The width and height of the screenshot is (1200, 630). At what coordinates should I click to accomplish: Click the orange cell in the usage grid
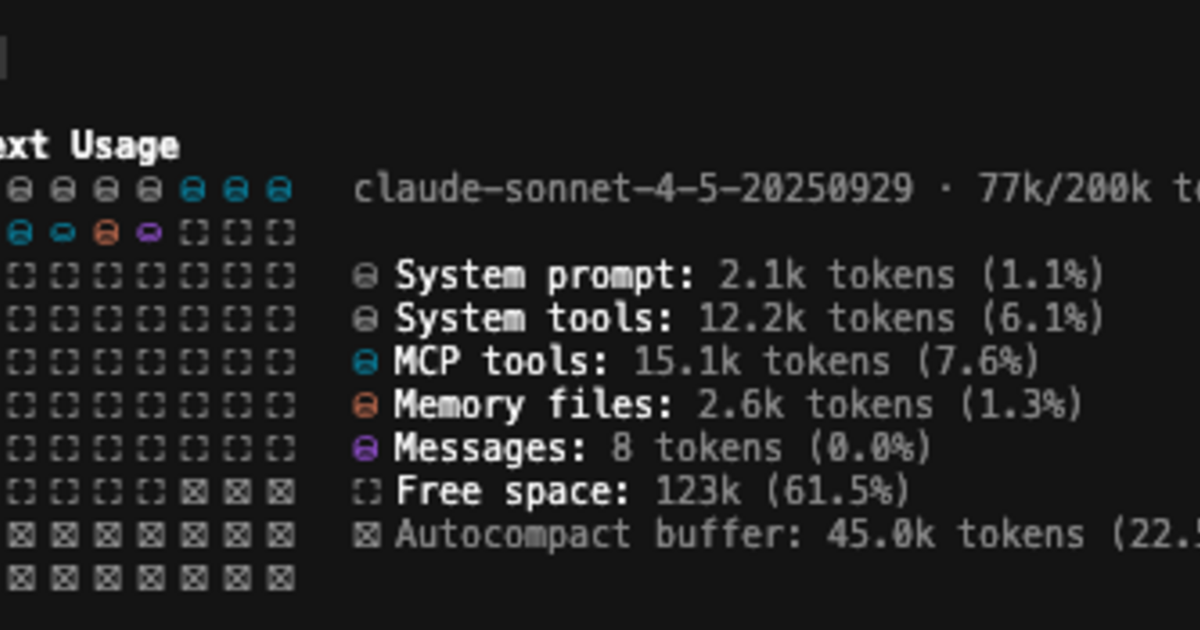coord(105,233)
